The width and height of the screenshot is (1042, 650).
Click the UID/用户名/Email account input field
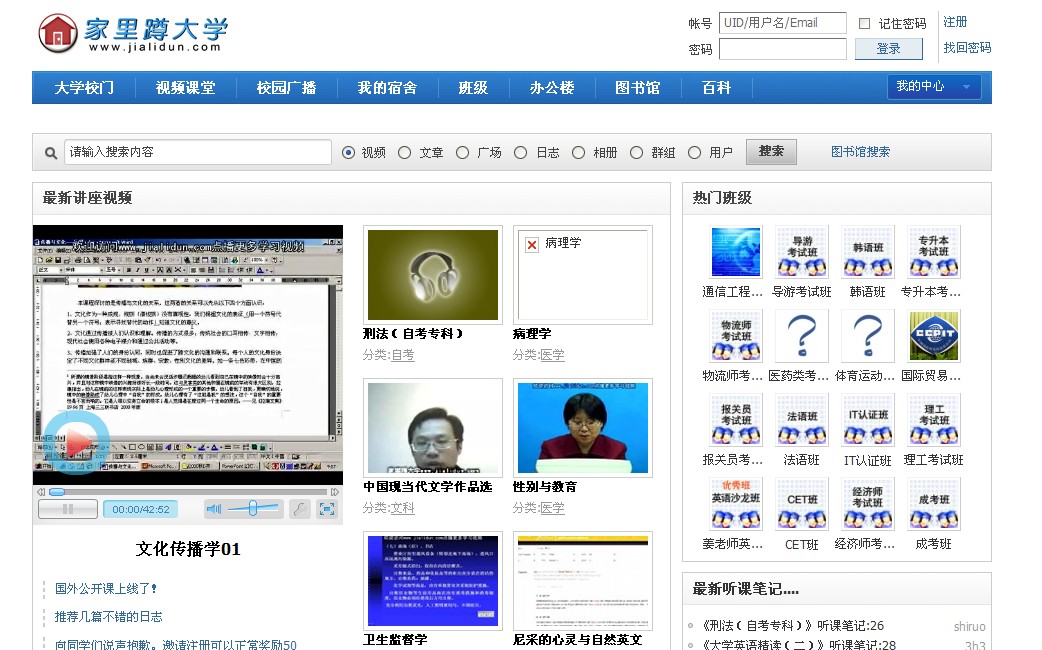pos(783,22)
